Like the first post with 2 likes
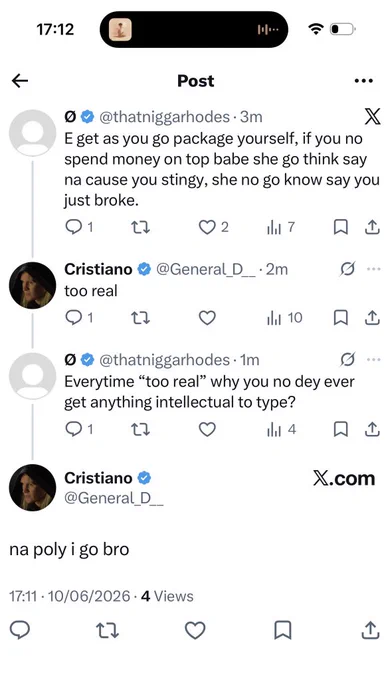392x680 pixels. (207, 227)
